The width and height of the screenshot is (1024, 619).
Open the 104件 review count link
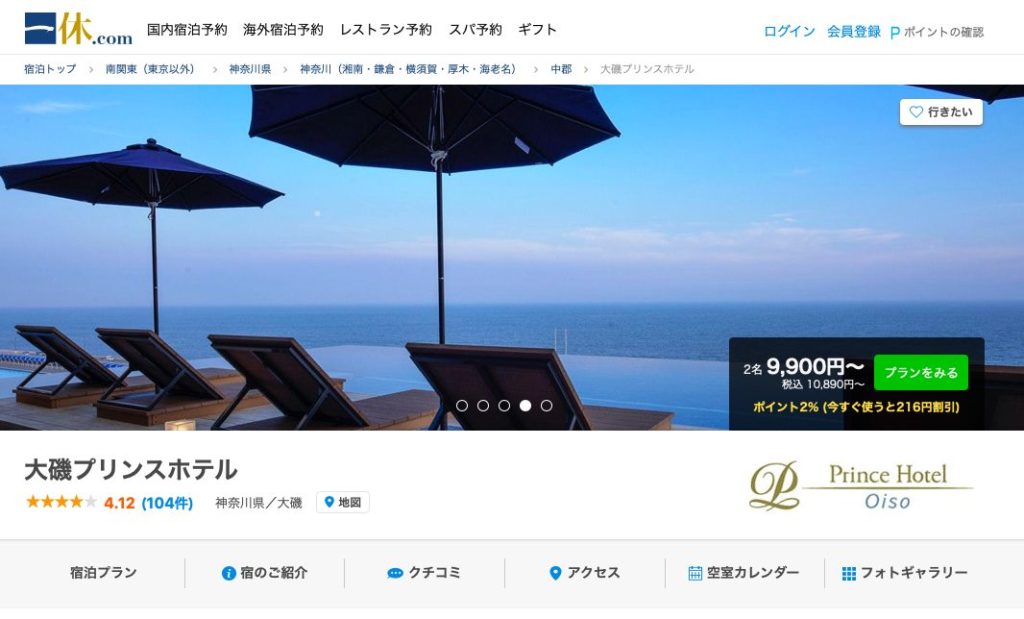tap(167, 503)
